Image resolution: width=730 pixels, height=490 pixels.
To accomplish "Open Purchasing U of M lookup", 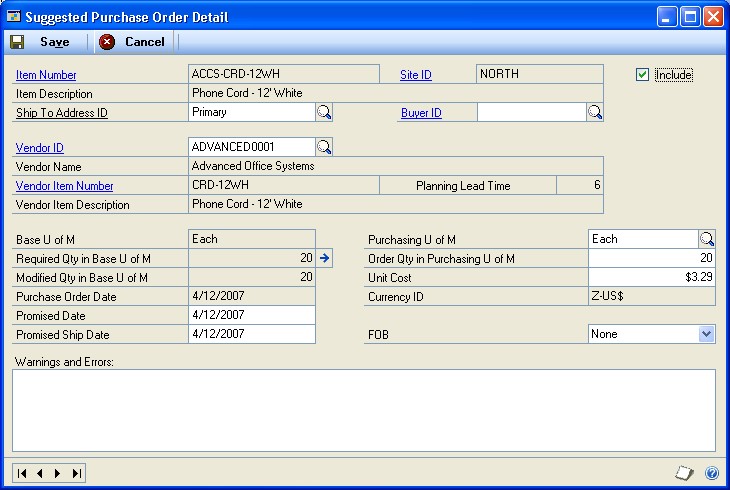I will pos(707,239).
